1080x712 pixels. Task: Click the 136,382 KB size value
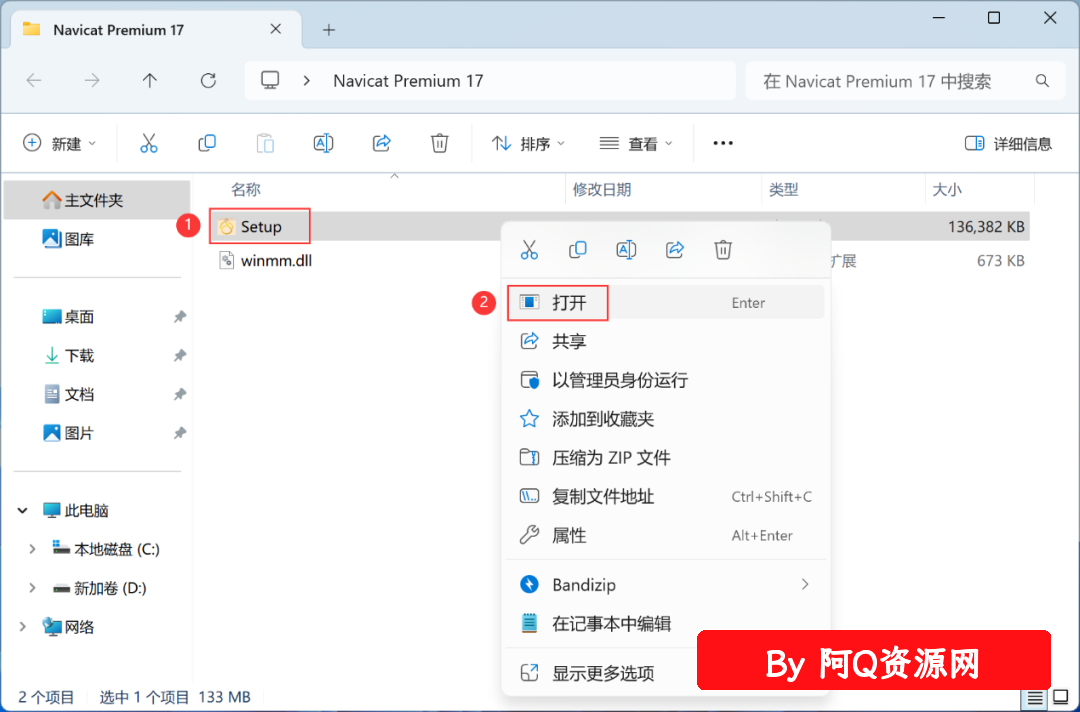click(986, 227)
